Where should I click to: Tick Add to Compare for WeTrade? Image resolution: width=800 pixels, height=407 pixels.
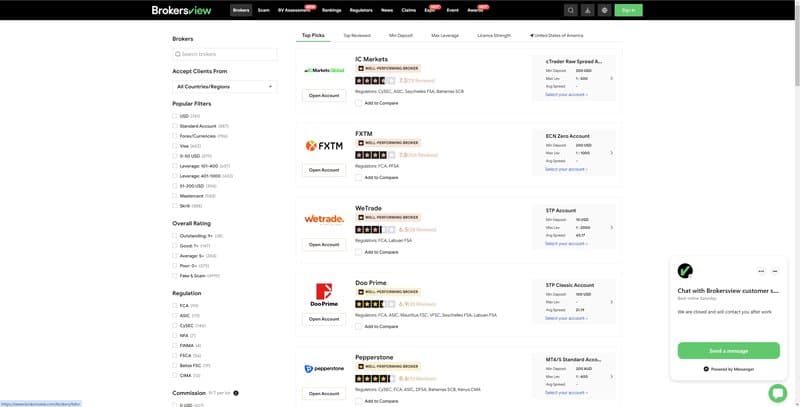pyautogui.click(x=359, y=252)
